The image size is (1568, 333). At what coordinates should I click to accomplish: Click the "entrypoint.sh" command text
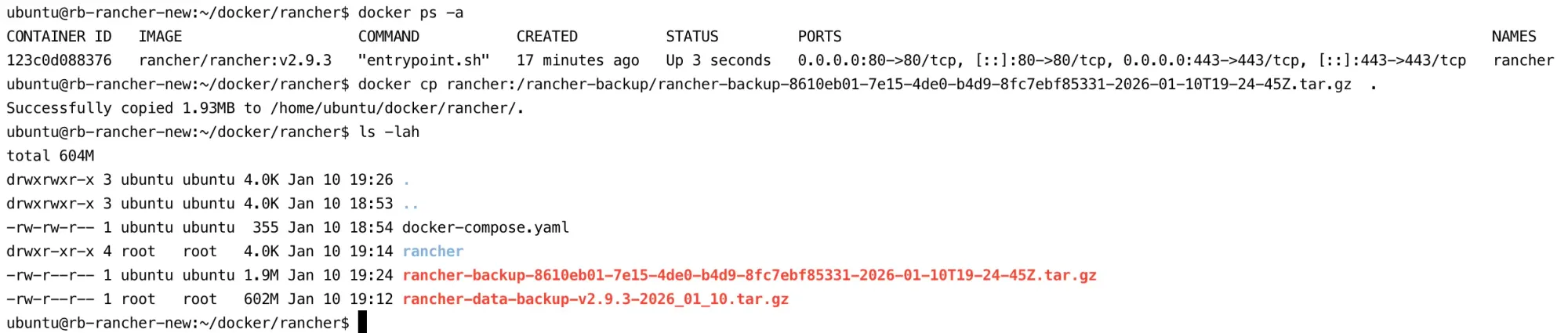[x=423, y=60]
